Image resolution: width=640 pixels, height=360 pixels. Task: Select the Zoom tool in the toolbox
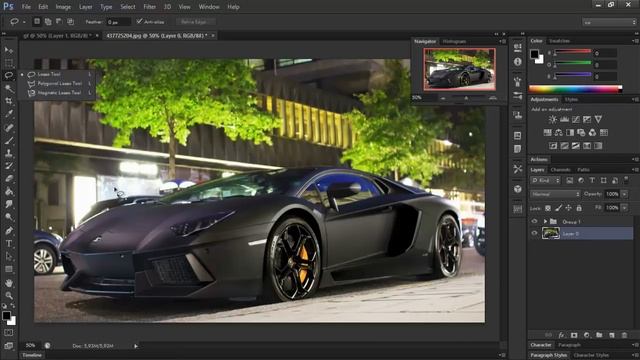(9, 295)
